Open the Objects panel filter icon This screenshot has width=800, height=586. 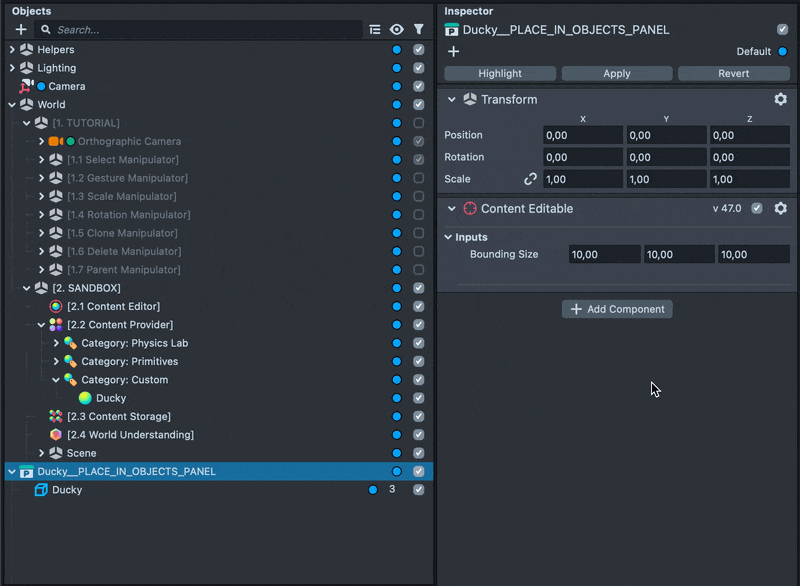pos(419,30)
